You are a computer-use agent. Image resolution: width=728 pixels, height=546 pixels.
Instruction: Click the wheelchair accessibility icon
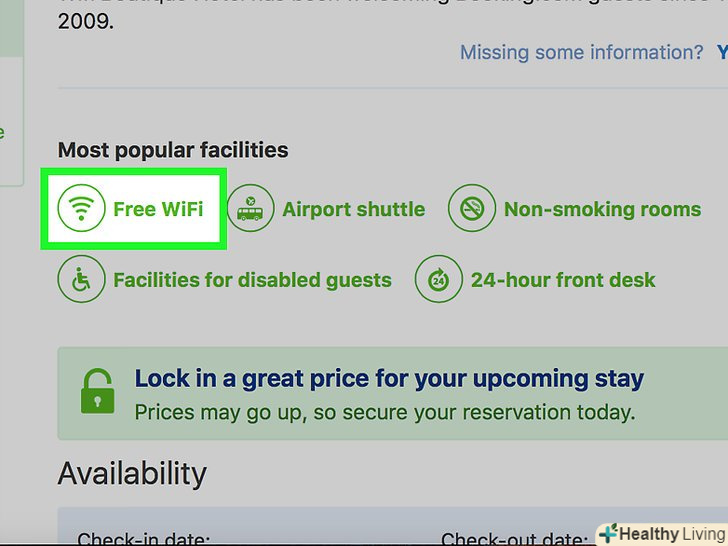82,280
